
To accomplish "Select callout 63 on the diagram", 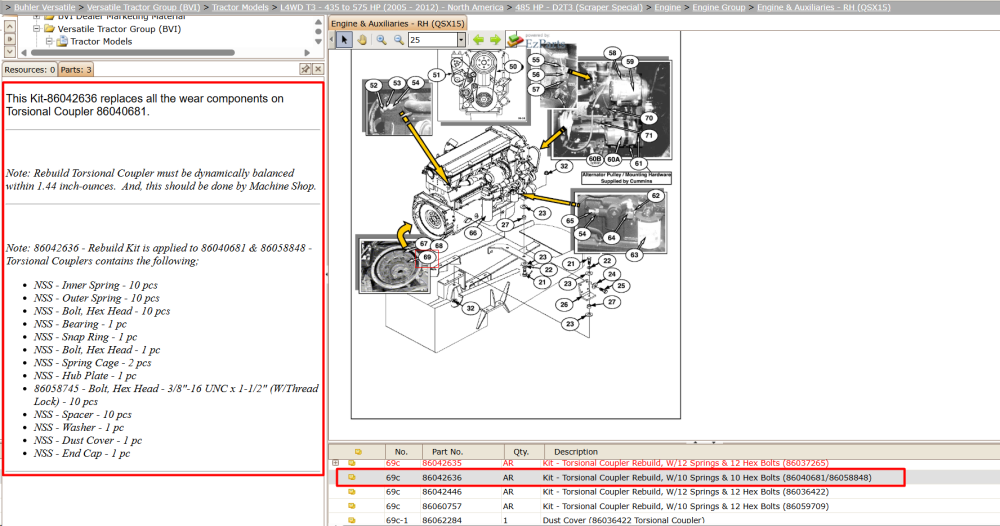I will [634, 255].
